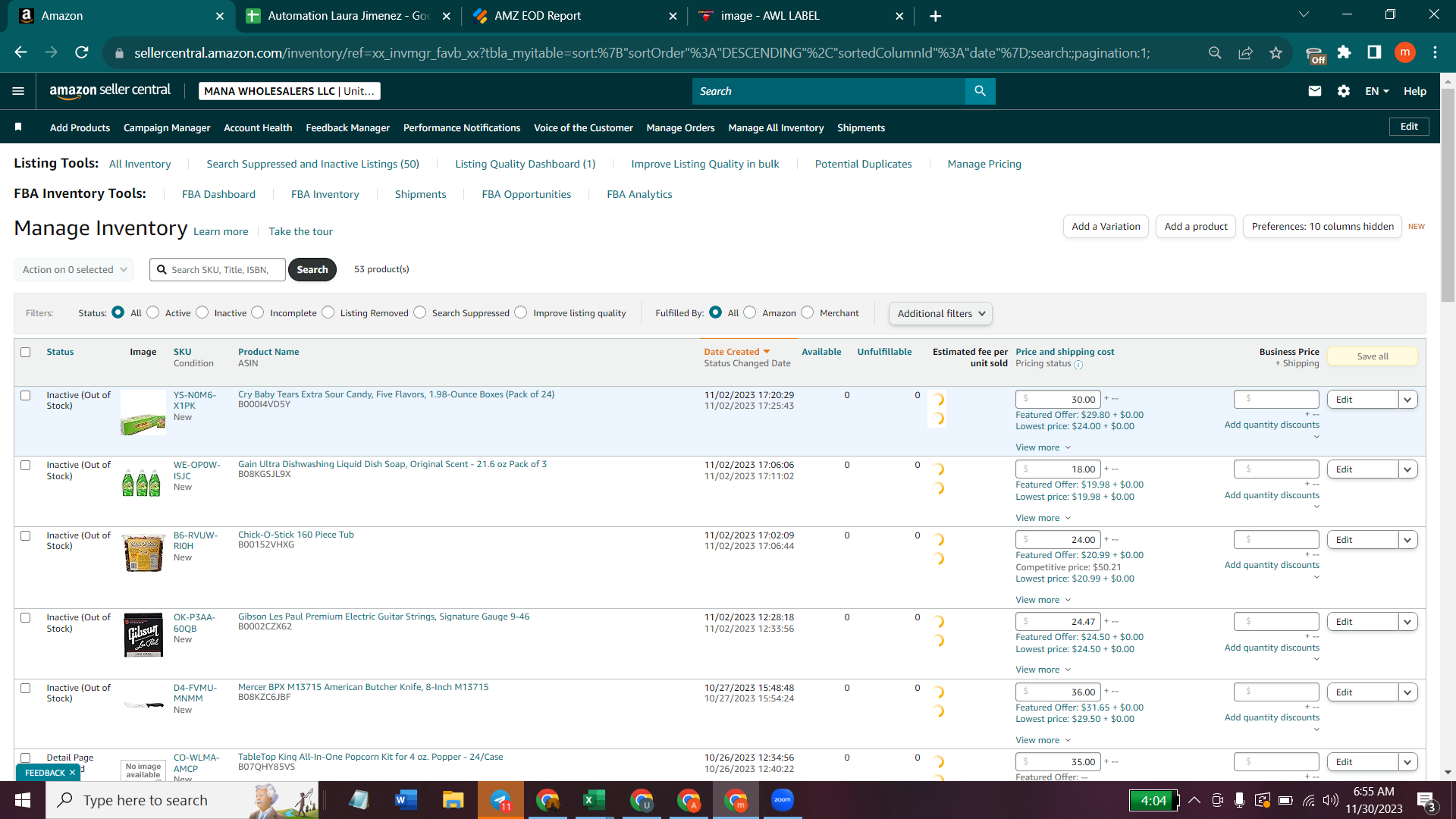
Task: Select Fulfilled By Amazon radio
Action: pos(750,312)
